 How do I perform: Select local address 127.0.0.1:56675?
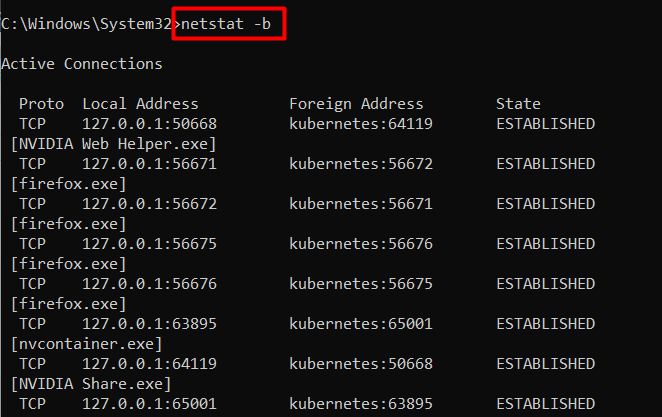(x=149, y=243)
